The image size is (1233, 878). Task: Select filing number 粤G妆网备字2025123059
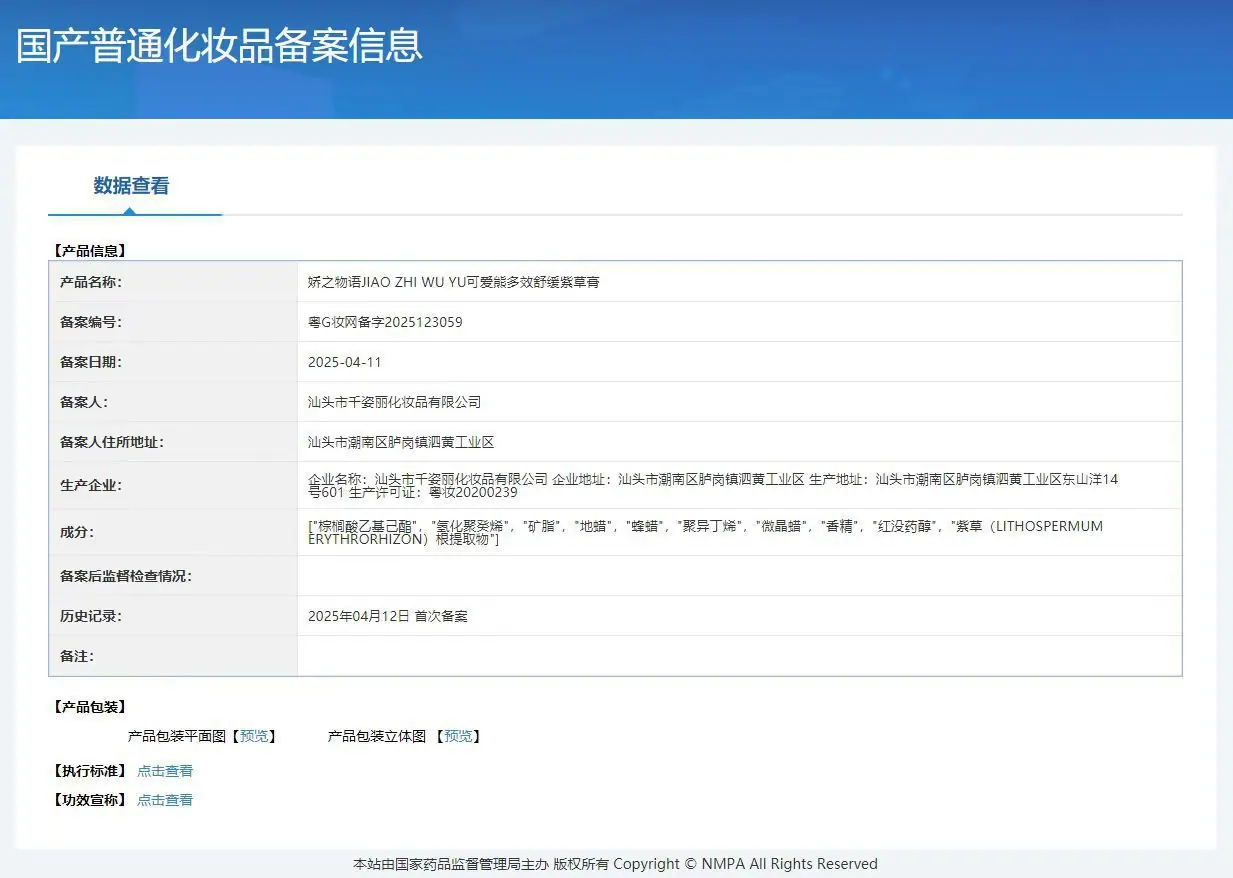tap(385, 322)
